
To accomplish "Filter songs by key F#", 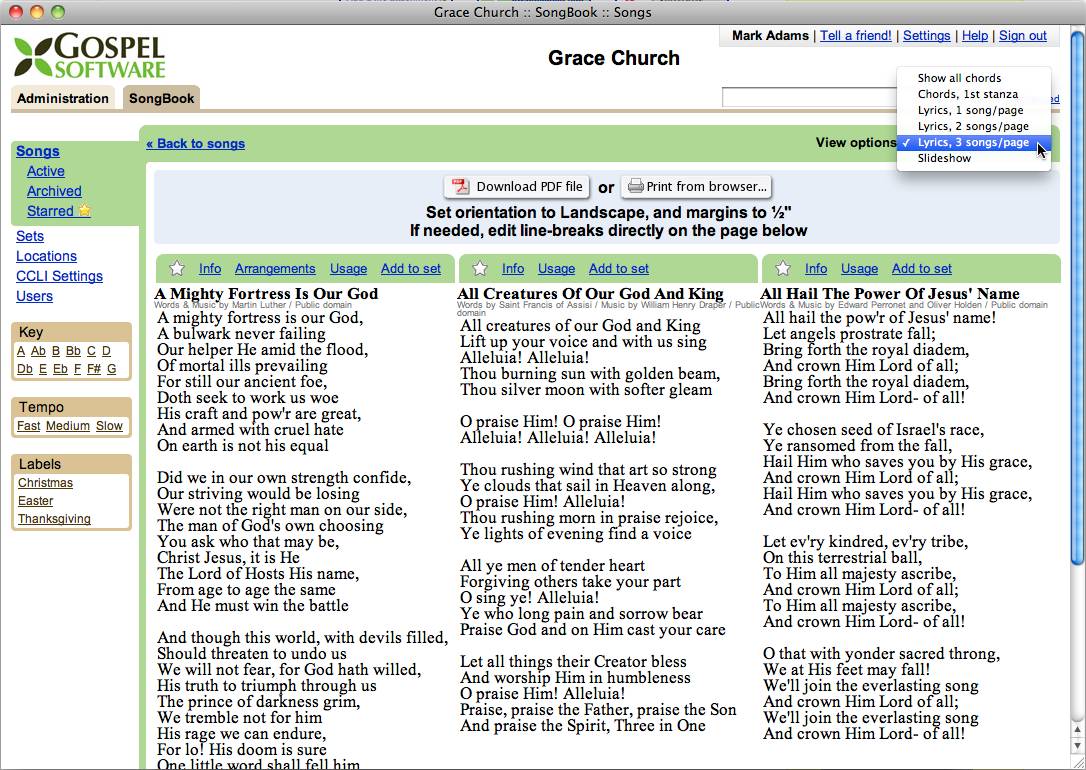I will tap(94, 369).
